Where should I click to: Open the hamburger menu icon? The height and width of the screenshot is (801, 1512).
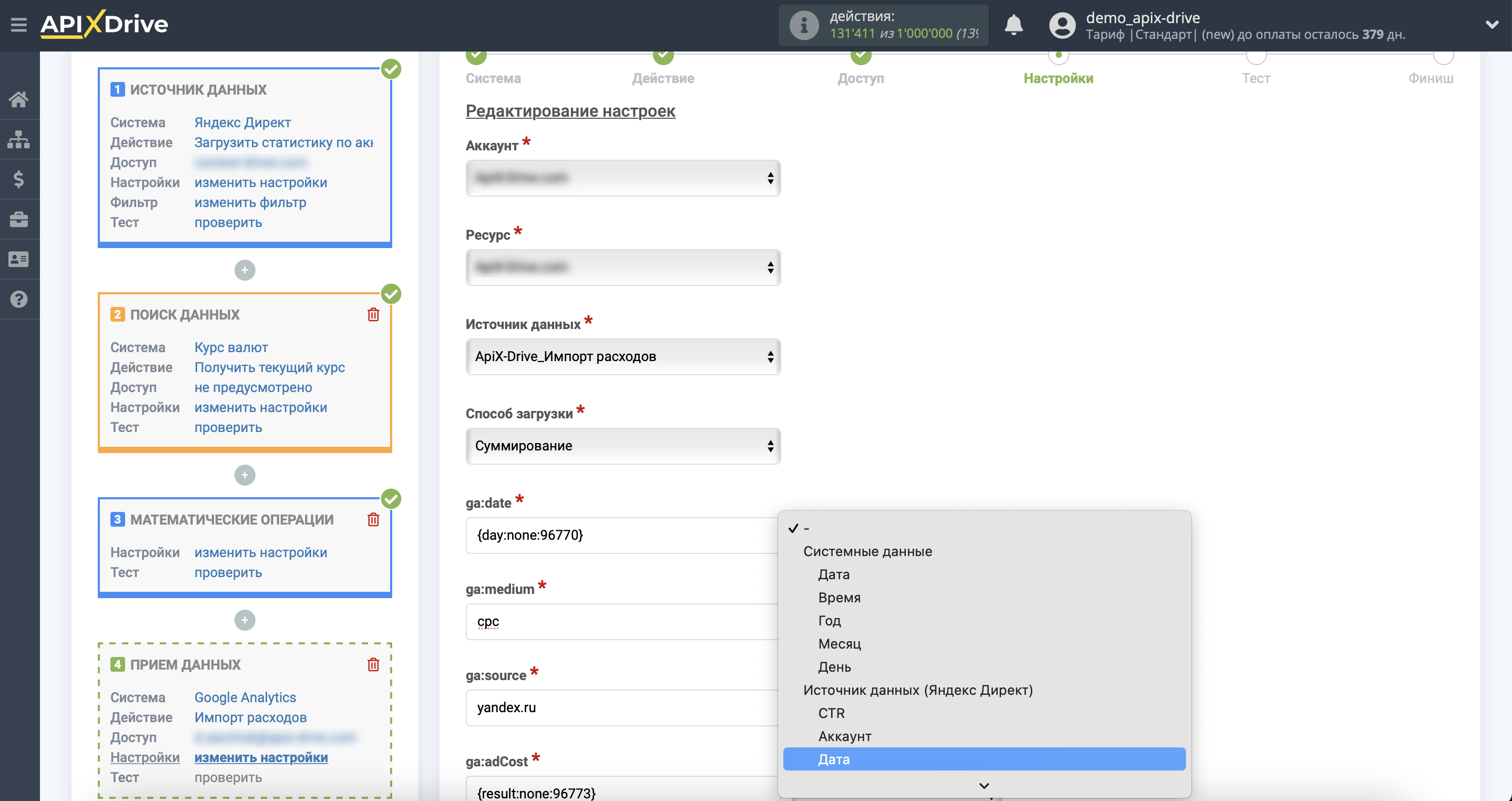click(x=19, y=25)
